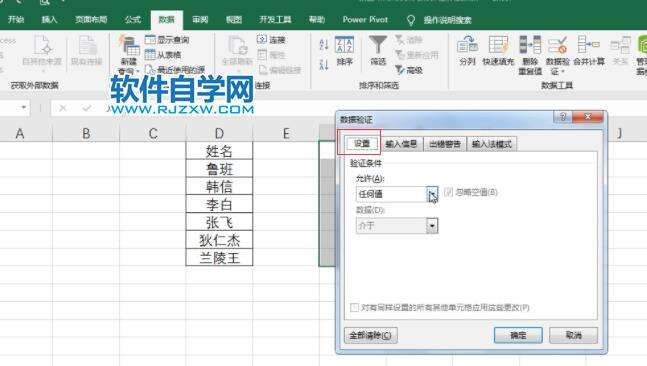Open the 视图 ribbon tab
This screenshot has width=647, height=366.
(x=234, y=19)
